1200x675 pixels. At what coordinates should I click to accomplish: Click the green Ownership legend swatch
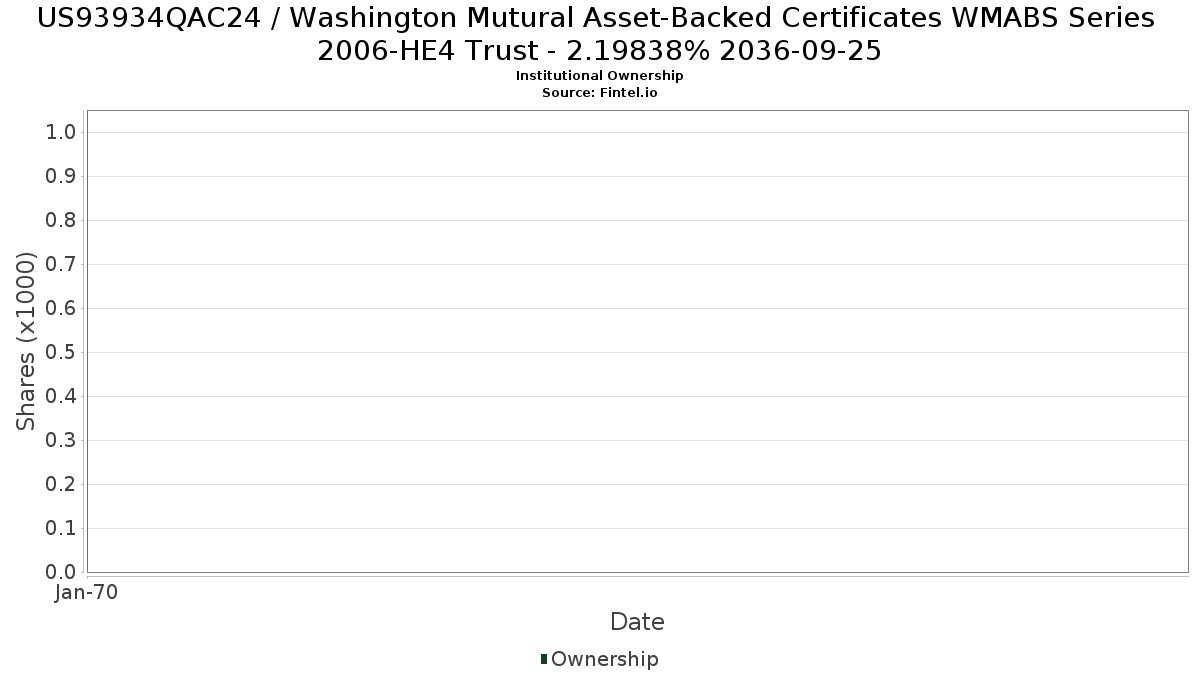544,659
